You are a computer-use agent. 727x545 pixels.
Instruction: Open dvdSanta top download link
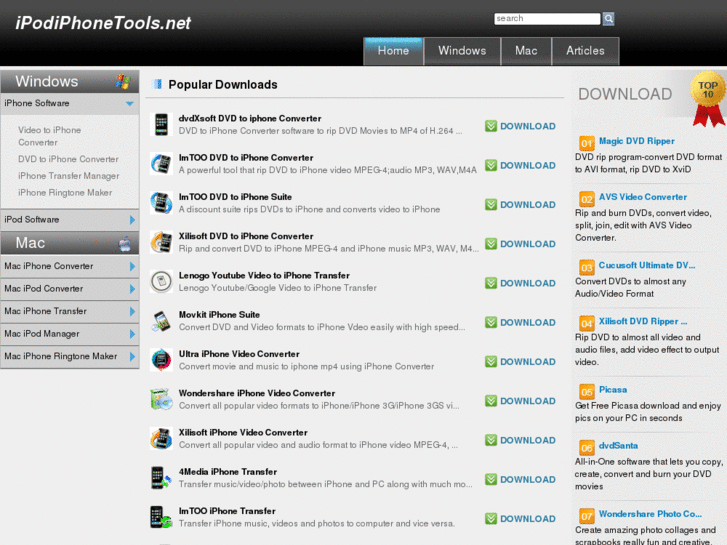coord(618,446)
